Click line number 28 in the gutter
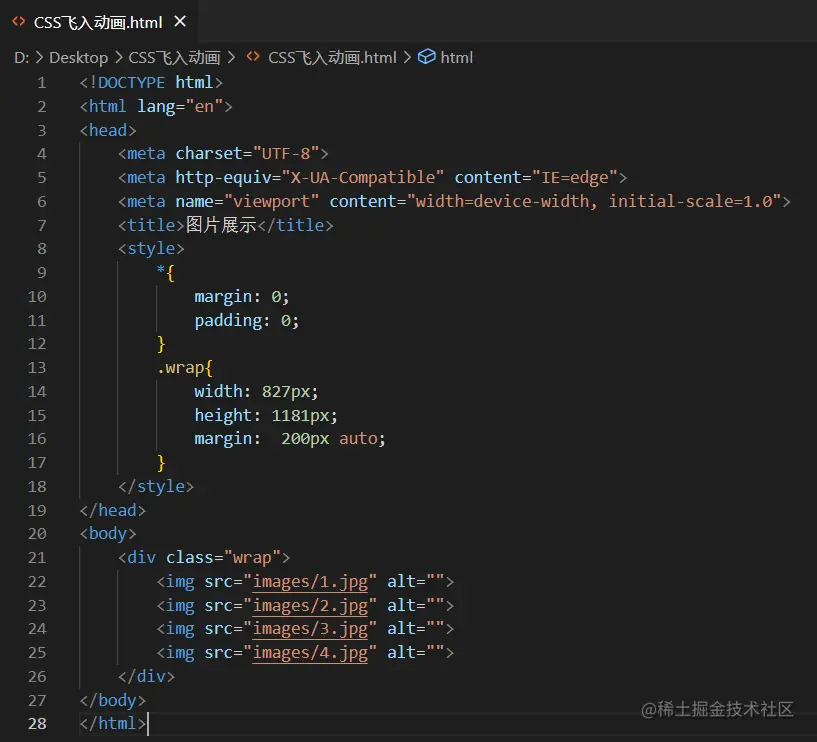Viewport: 817px width, 742px height. pyautogui.click(x=37, y=723)
